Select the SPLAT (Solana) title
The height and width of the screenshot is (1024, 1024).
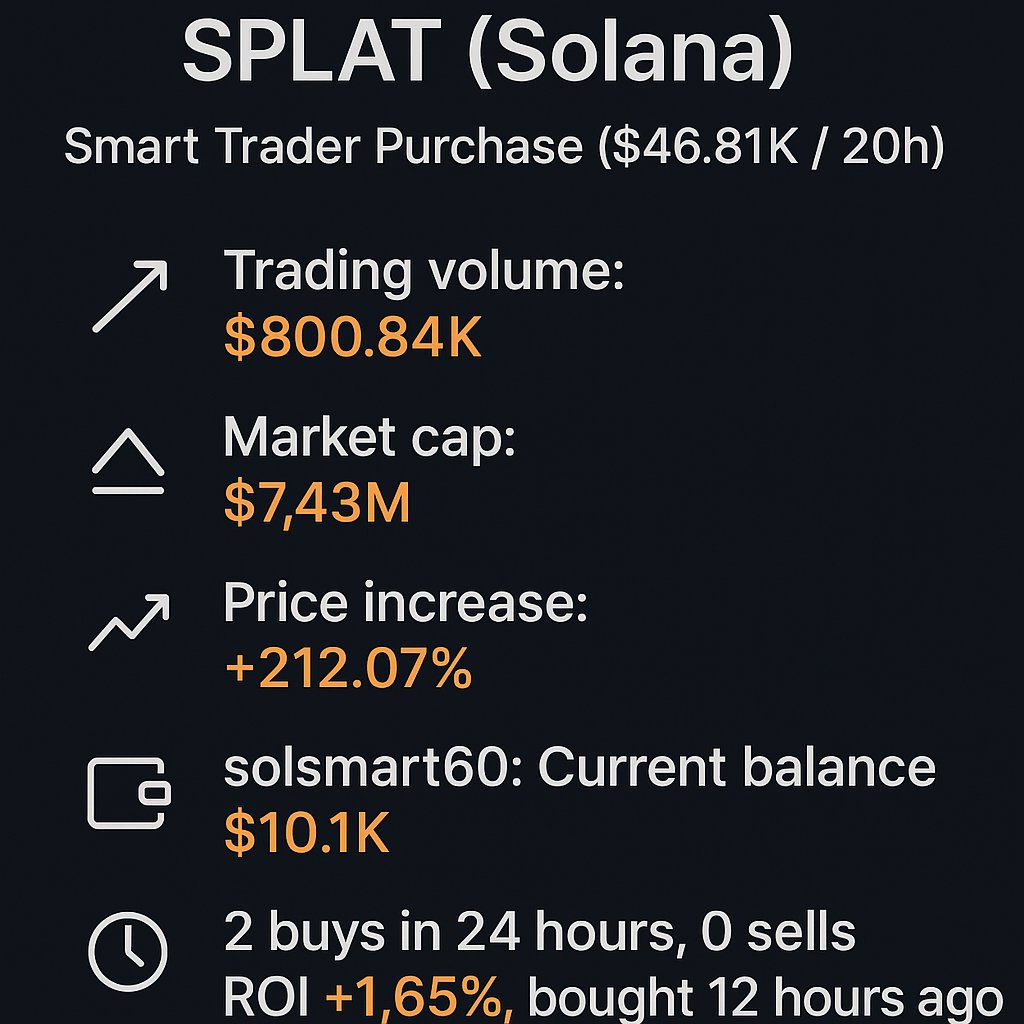(x=487, y=51)
